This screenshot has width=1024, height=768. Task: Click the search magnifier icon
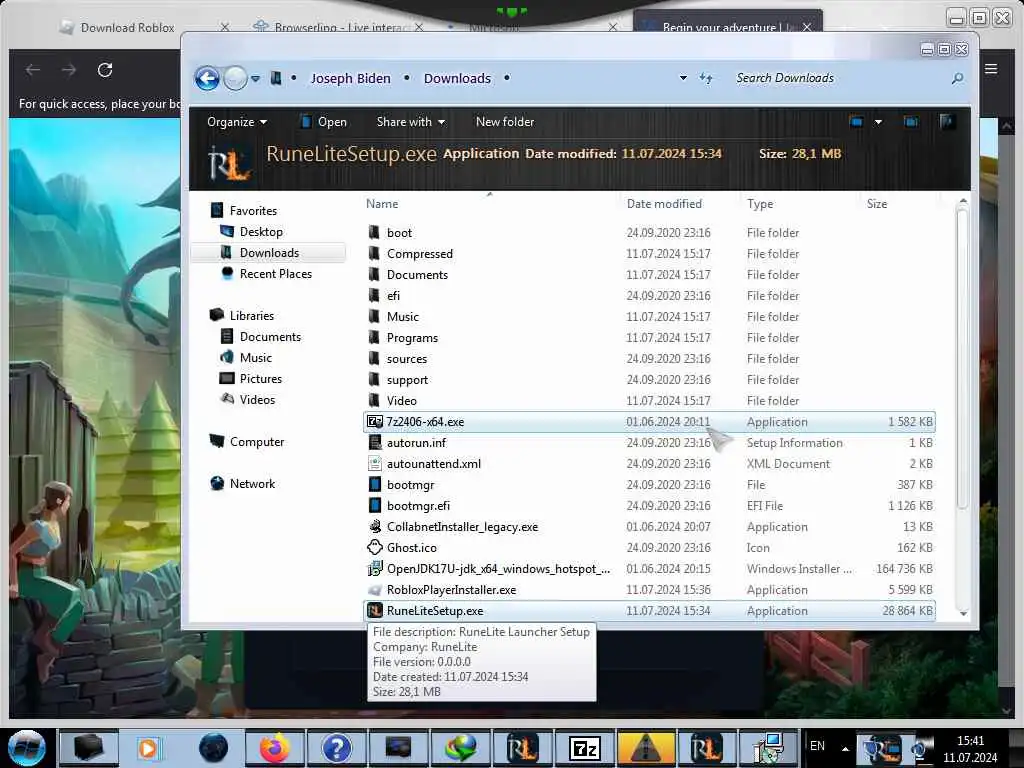point(957,78)
